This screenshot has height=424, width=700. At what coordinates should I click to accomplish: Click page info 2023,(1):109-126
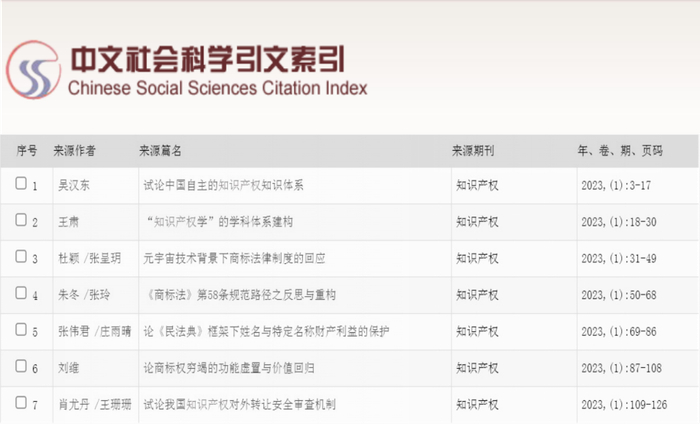pos(624,405)
